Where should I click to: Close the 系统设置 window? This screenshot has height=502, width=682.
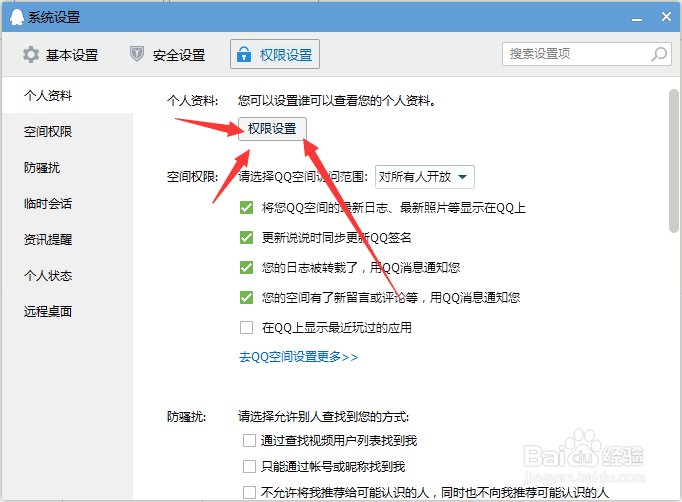666,17
